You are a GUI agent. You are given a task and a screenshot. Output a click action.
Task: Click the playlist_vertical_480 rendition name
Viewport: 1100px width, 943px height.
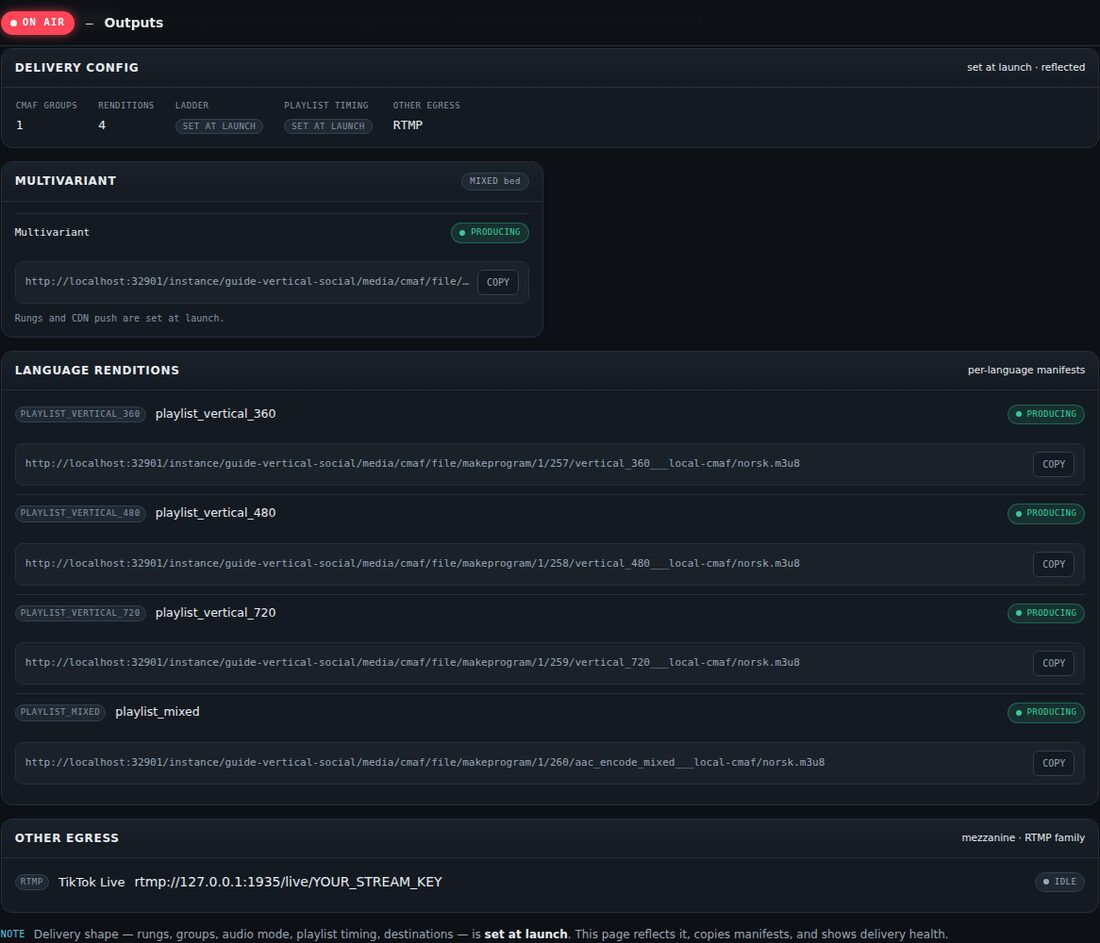point(215,513)
